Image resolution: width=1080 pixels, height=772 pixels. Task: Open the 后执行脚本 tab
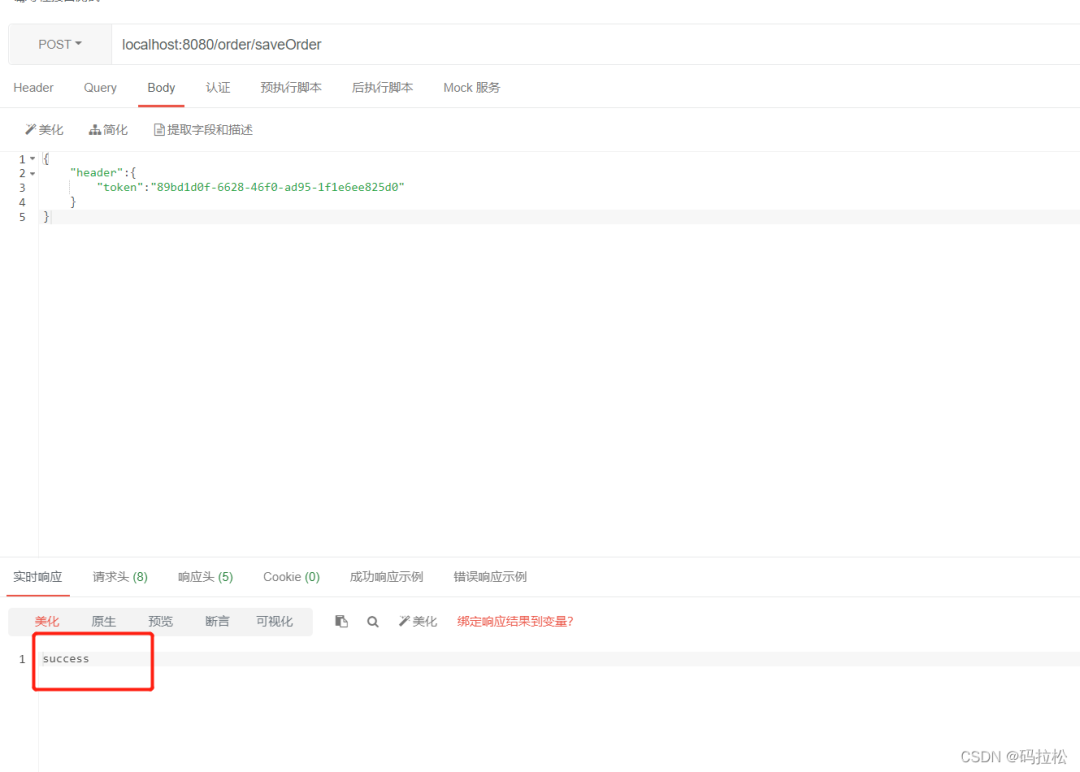(x=382, y=87)
